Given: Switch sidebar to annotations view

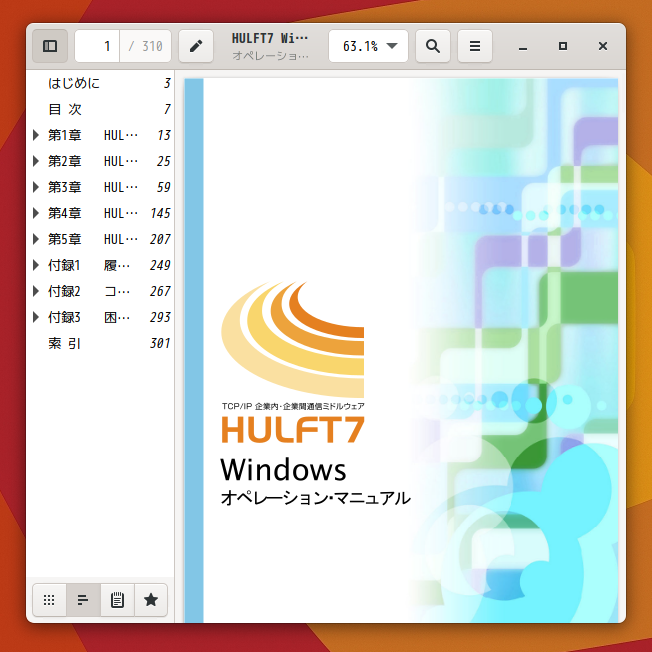Looking at the screenshot, I should pos(117,600).
